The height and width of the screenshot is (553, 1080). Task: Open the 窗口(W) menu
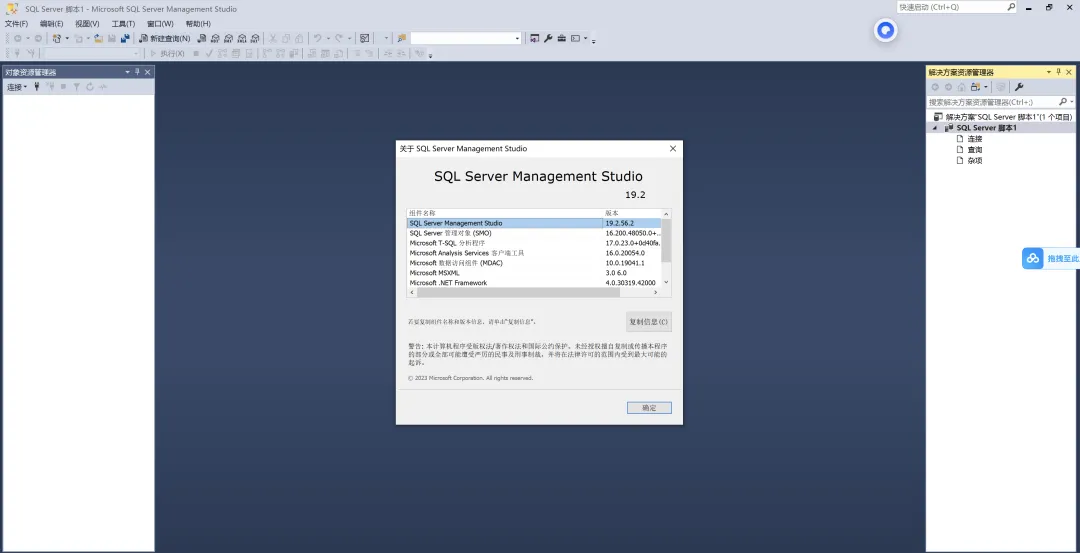point(160,23)
